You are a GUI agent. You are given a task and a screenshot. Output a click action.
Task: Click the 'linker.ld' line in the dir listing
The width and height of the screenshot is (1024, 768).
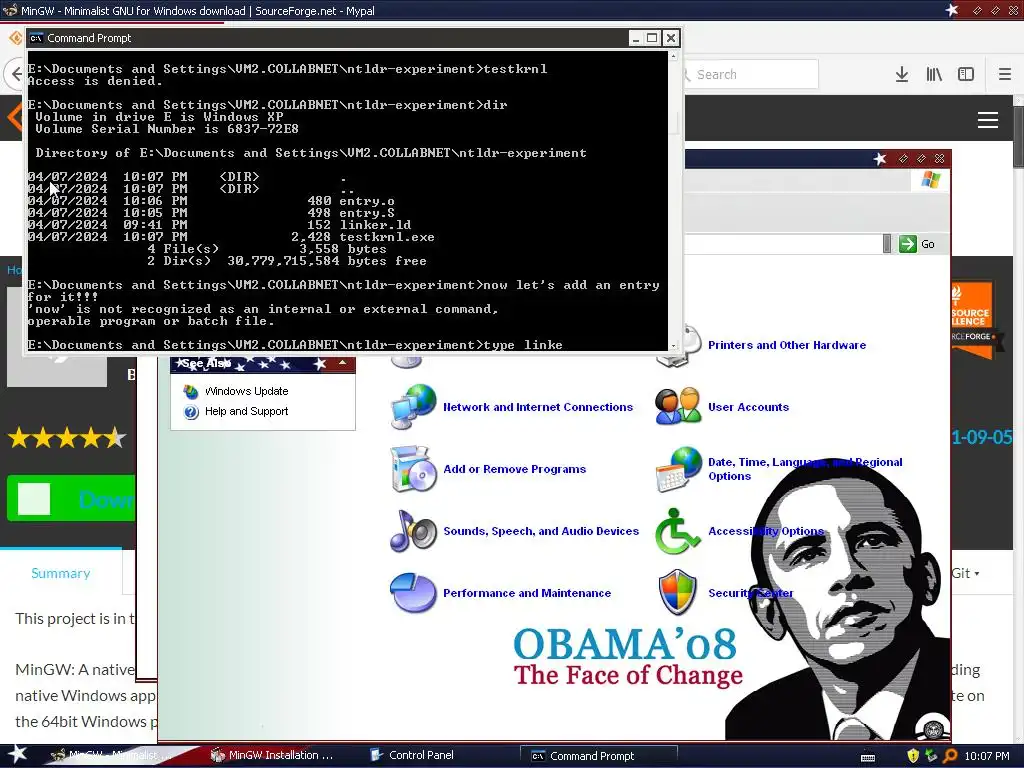click(x=220, y=225)
